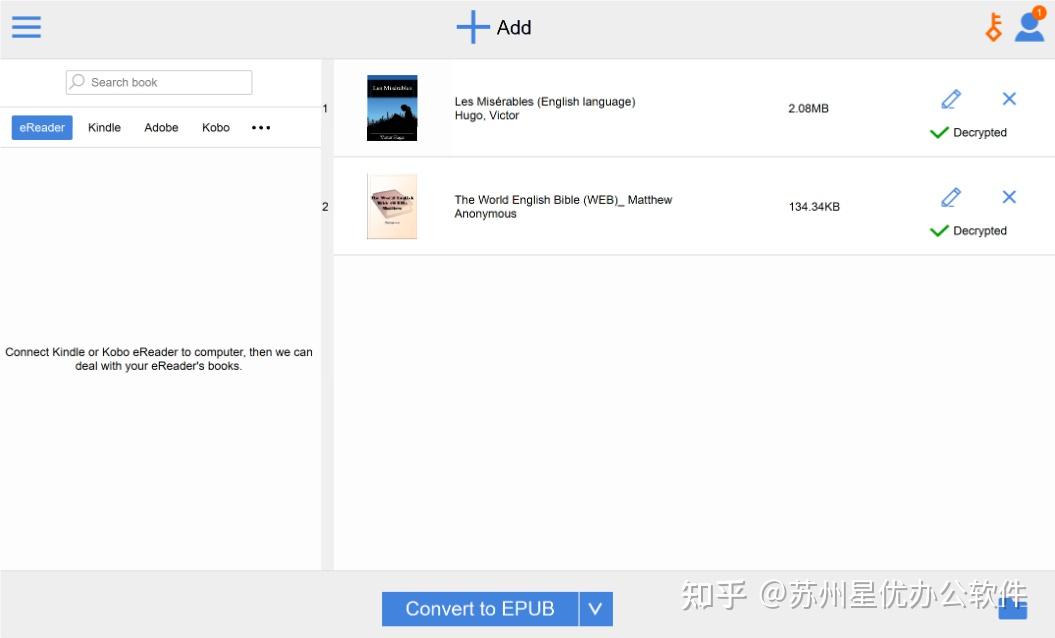
Task: Switch to the Kindle tab
Action: point(103,127)
